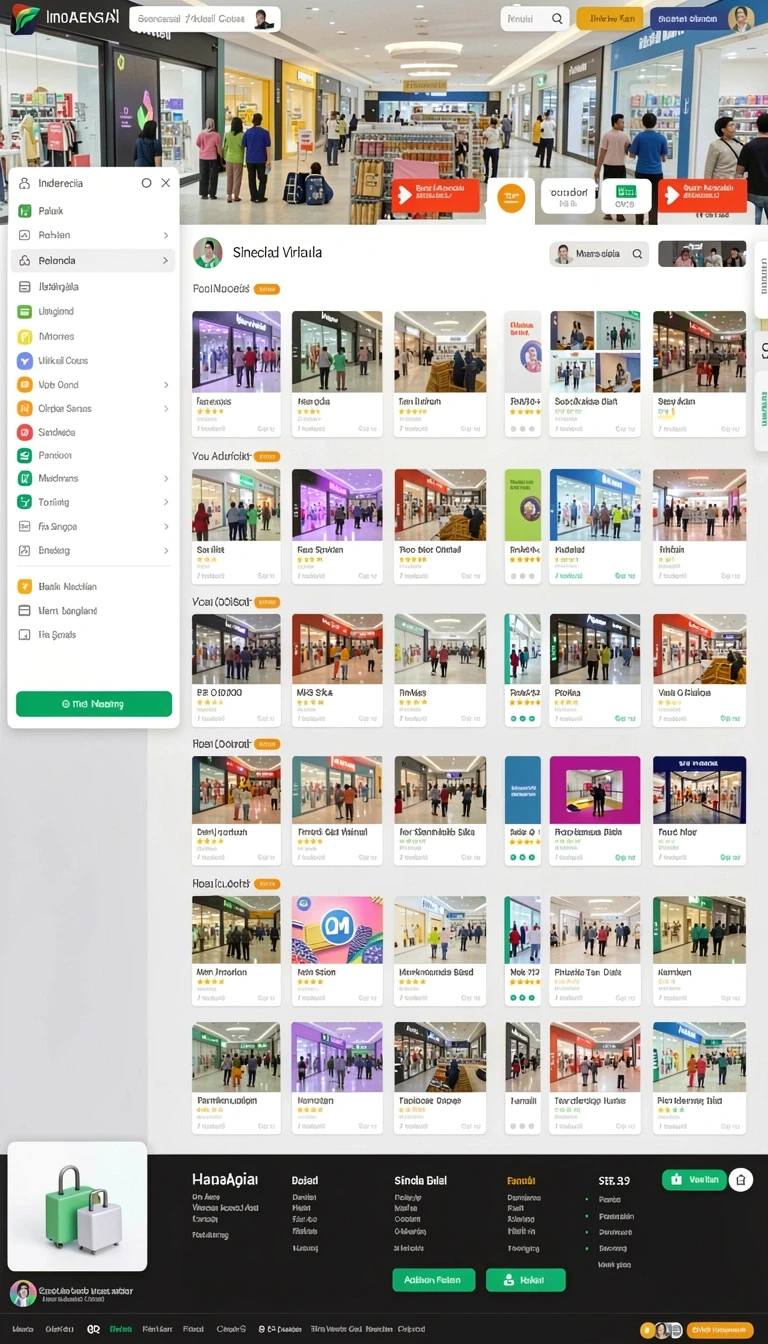
Task: Click the round home icon in footer
Action: click(740, 1179)
